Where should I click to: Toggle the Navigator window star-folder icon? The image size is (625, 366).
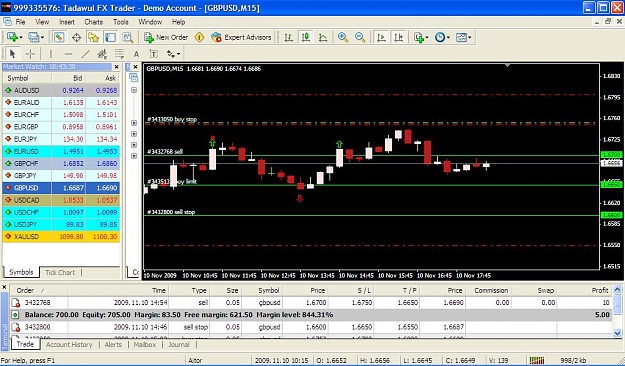(93, 37)
